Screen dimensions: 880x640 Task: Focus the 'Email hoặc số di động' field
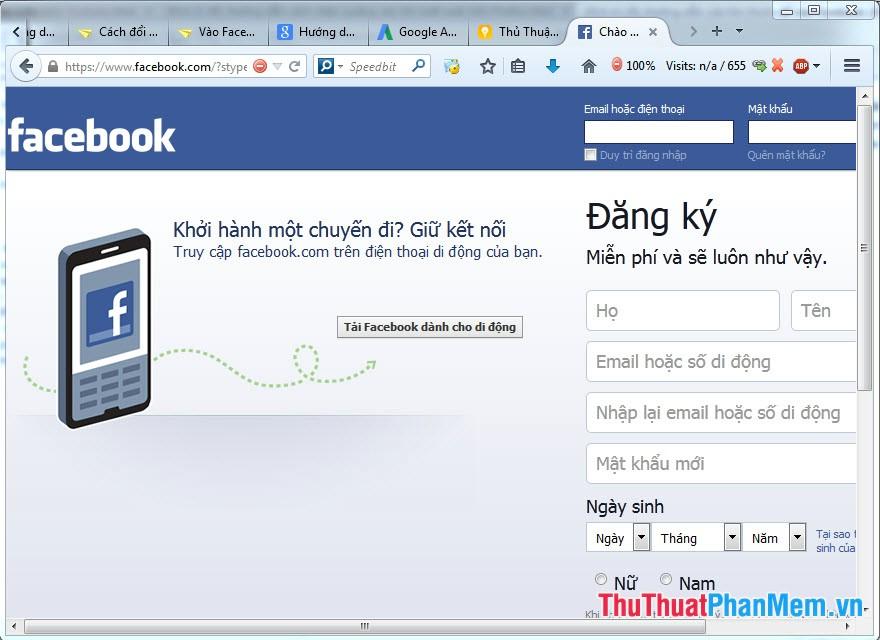pyautogui.click(x=721, y=362)
